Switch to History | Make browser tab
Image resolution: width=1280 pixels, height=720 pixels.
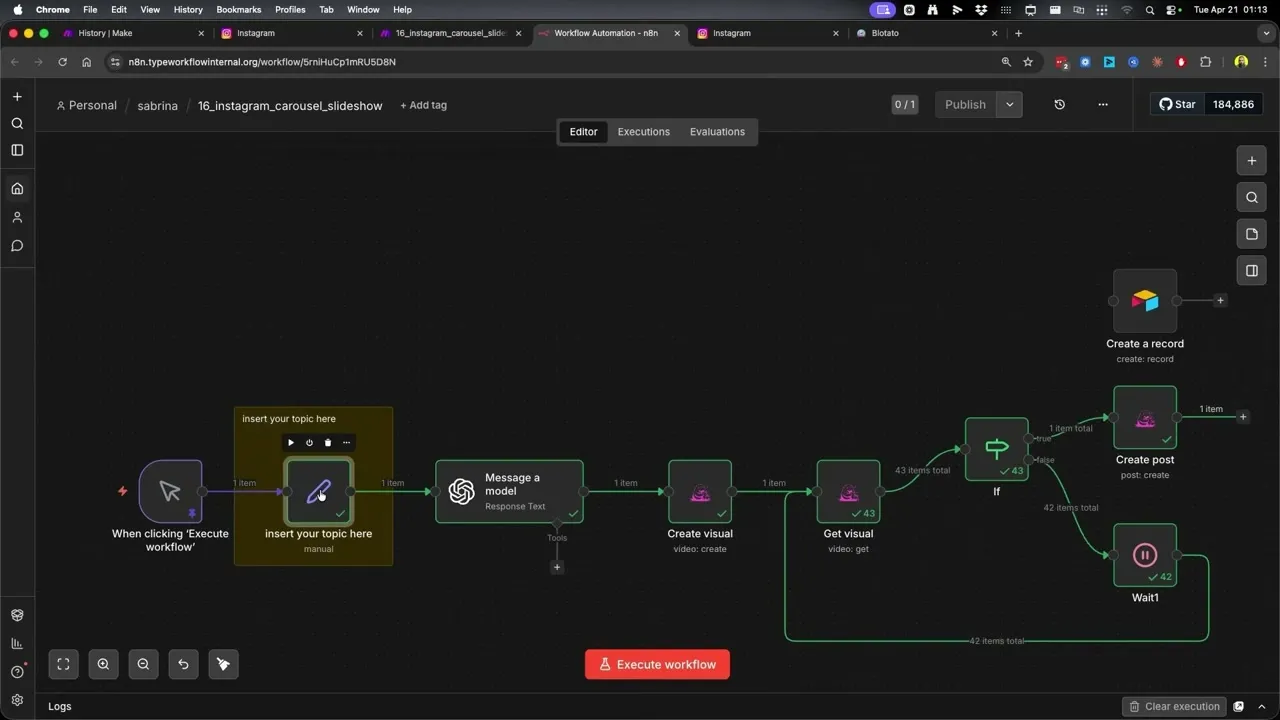coord(132,33)
